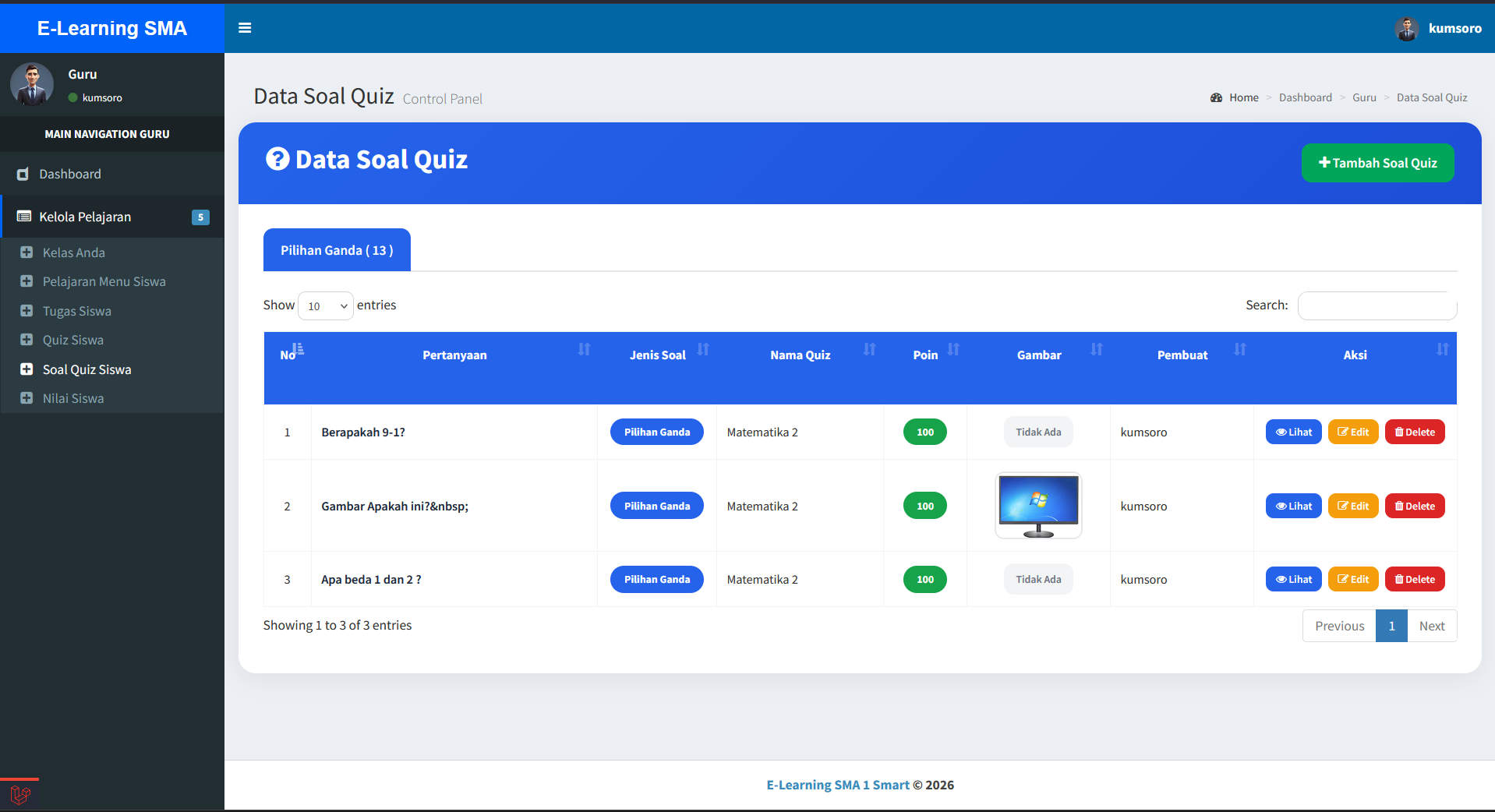The width and height of the screenshot is (1495, 812).
Task: Sort by Jenis Soal column arrows
Action: (703, 349)
